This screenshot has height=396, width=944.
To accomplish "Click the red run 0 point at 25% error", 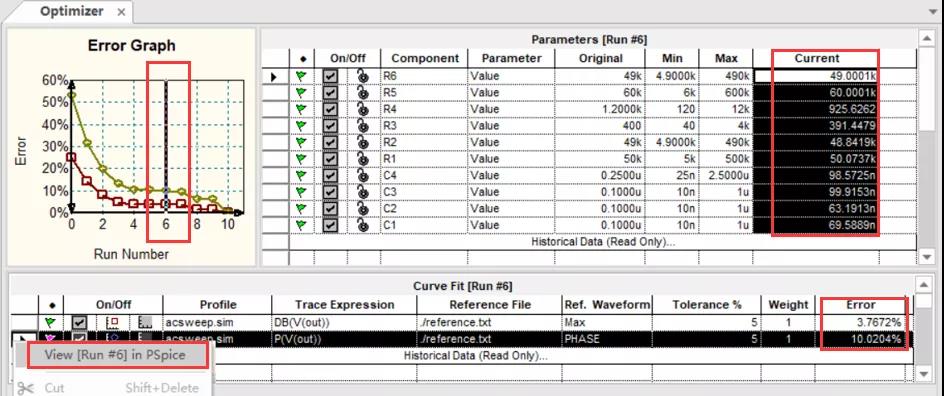I will coord(72,157).
